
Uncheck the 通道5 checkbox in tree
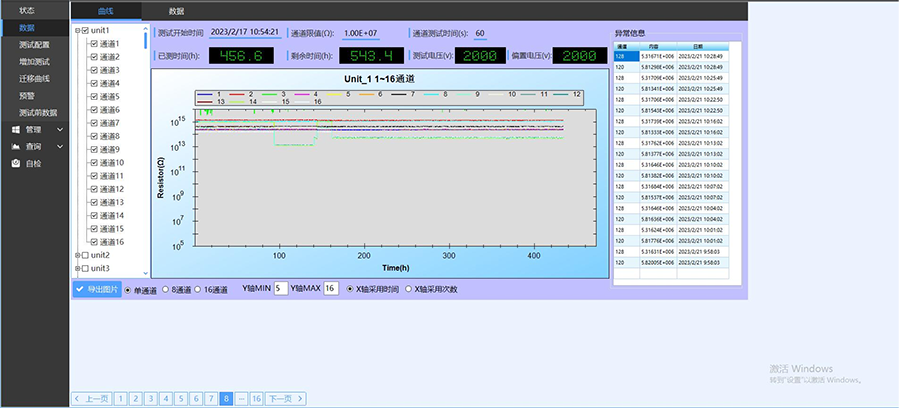point(94,97)
